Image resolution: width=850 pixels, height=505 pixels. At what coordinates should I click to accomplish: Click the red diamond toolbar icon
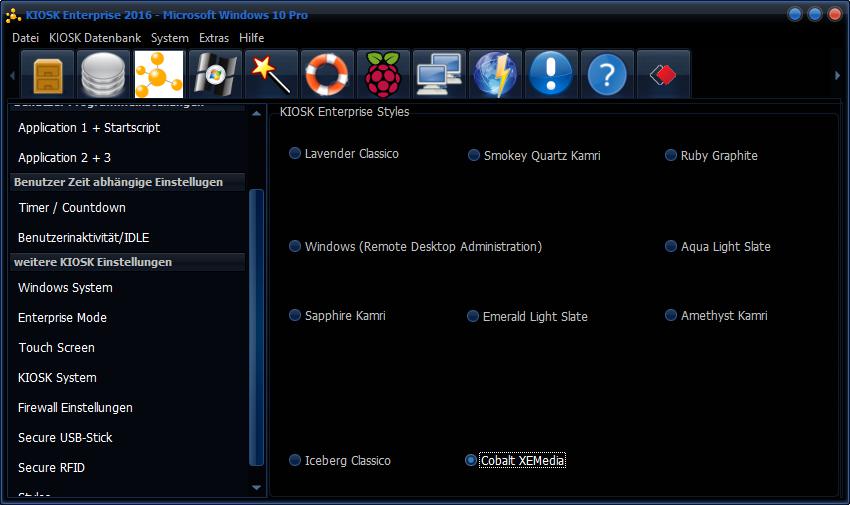coord(663,74)
